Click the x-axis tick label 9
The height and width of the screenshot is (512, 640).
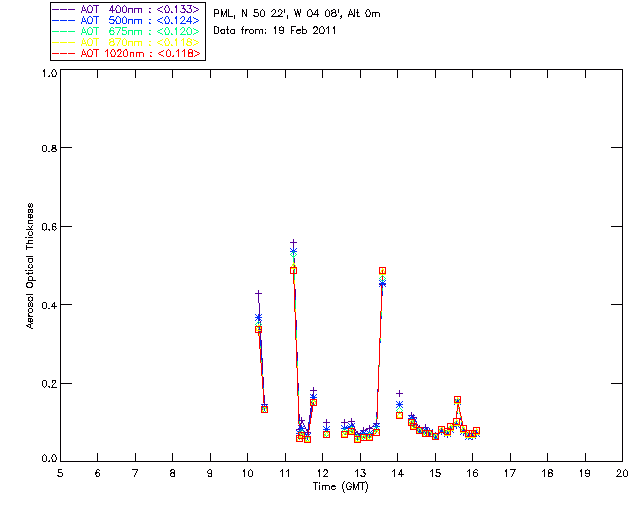210,473
